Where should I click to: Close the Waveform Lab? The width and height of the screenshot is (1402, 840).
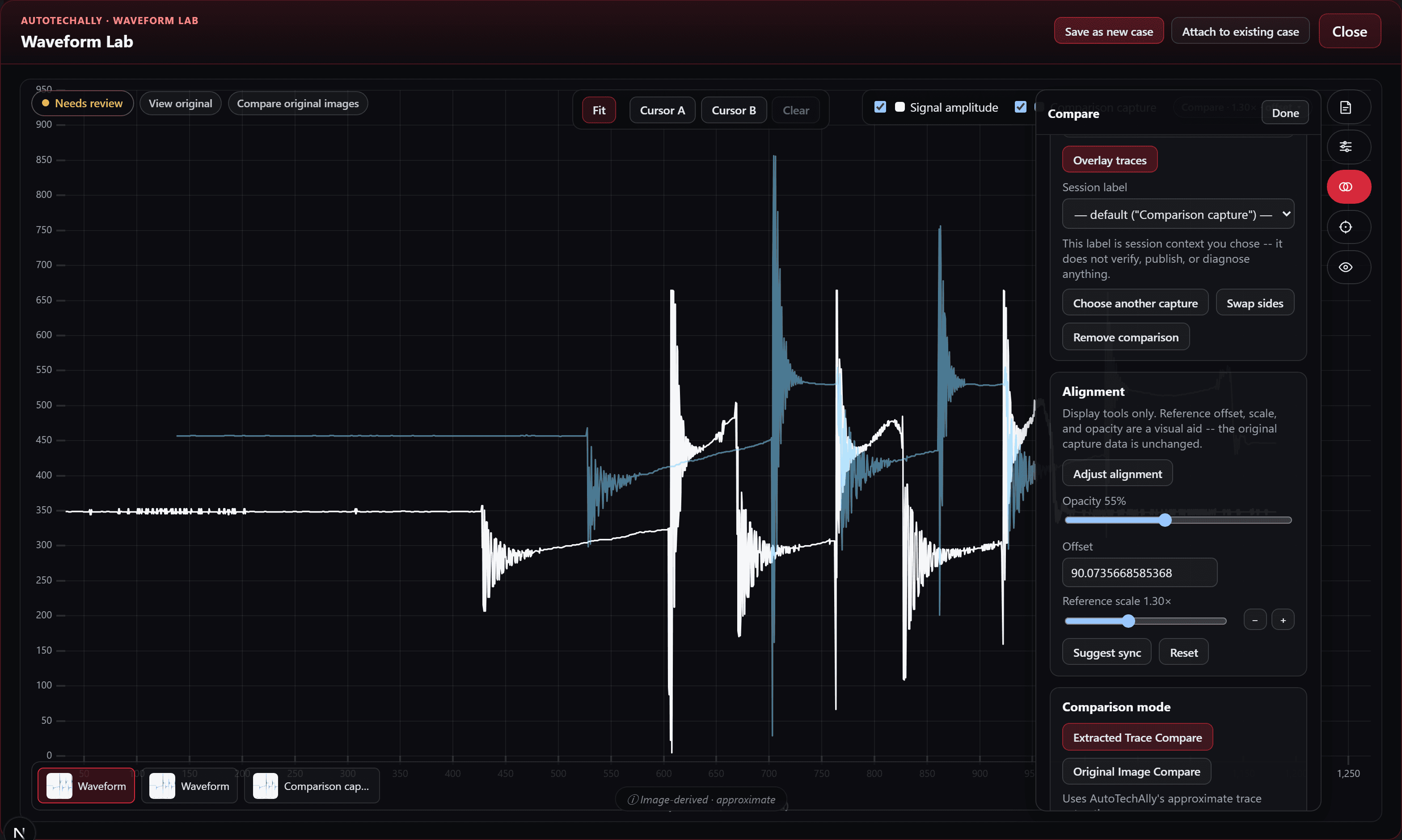click(1349, 31)
